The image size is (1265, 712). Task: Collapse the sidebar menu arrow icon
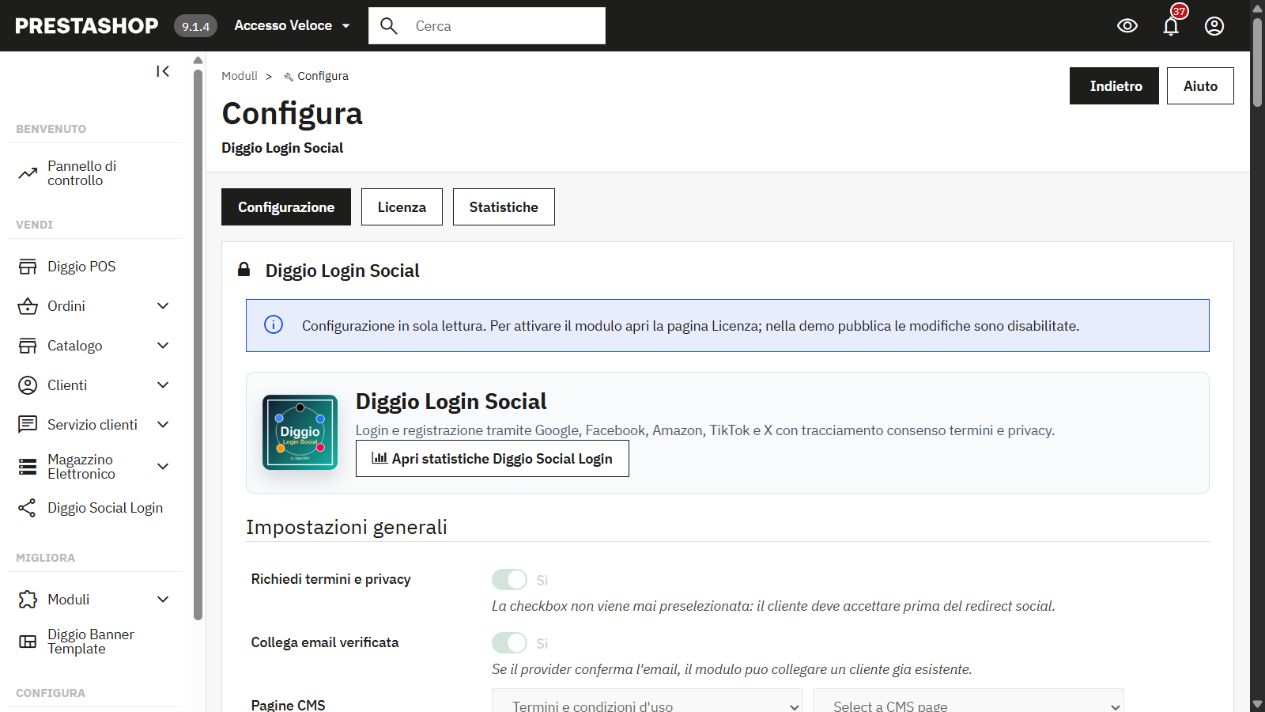pyautogui.click(x=163, y=71)
